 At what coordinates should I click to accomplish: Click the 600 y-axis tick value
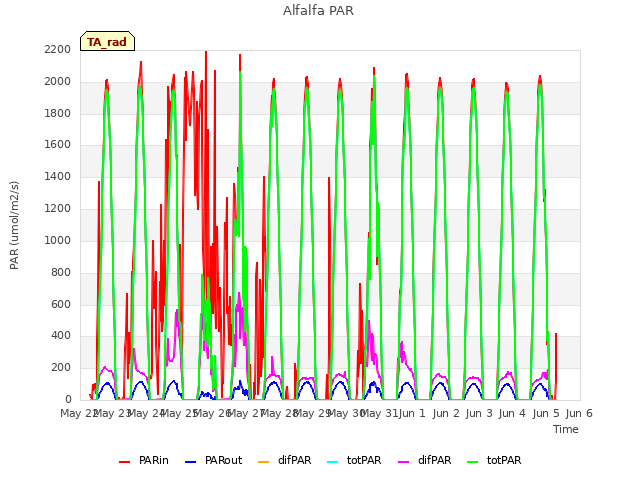pyautogui.click(x=61, y=304)
